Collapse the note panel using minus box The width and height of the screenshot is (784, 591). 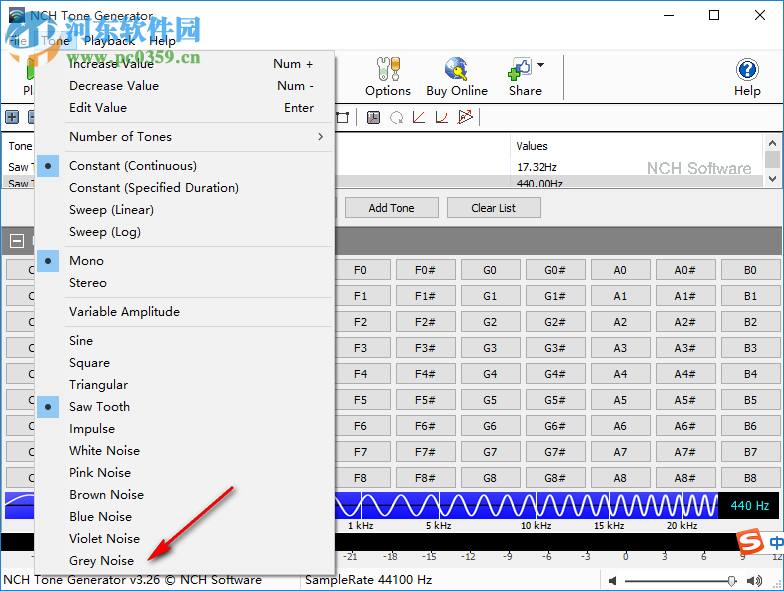17,241
